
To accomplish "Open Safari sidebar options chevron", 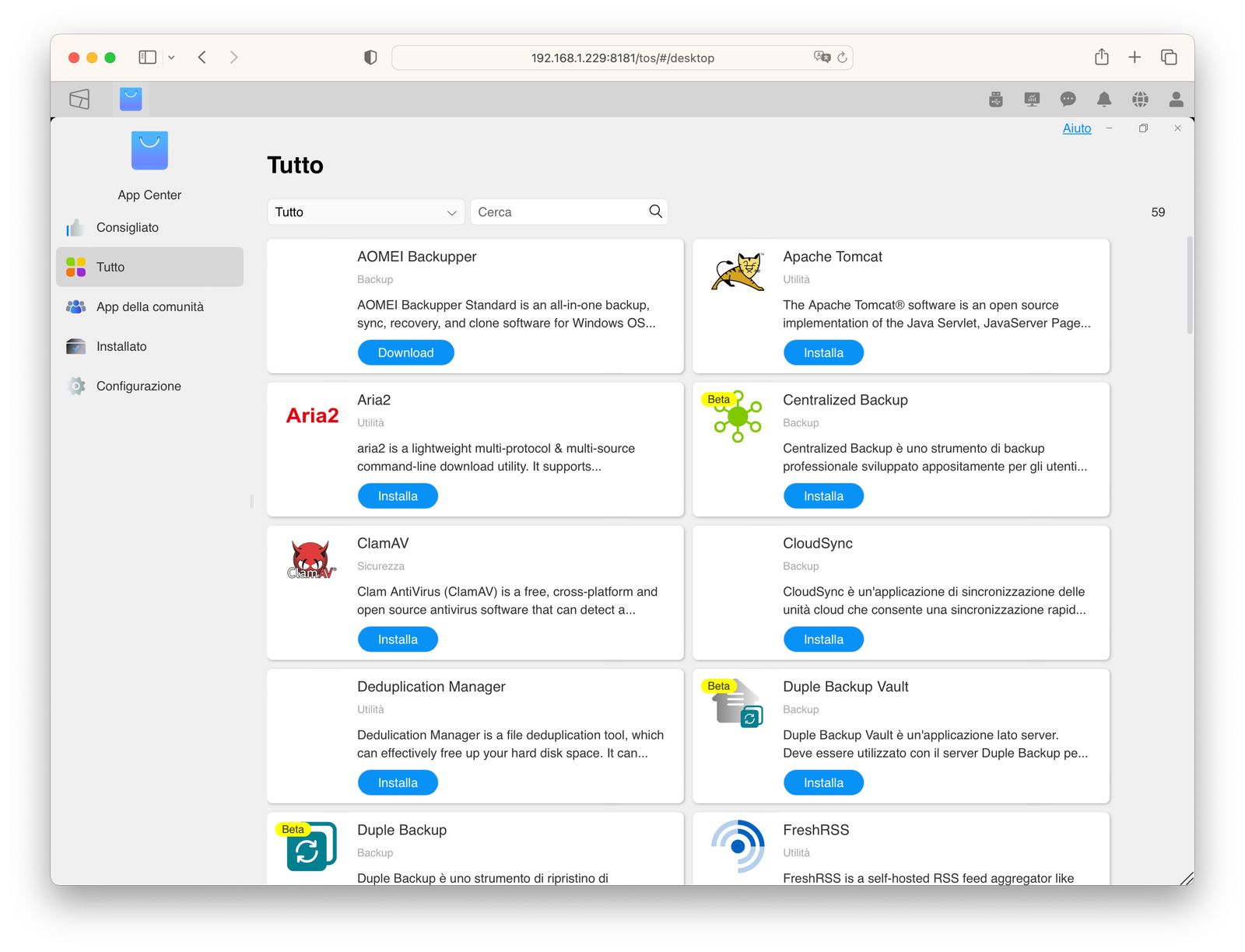I will (171, 58).
